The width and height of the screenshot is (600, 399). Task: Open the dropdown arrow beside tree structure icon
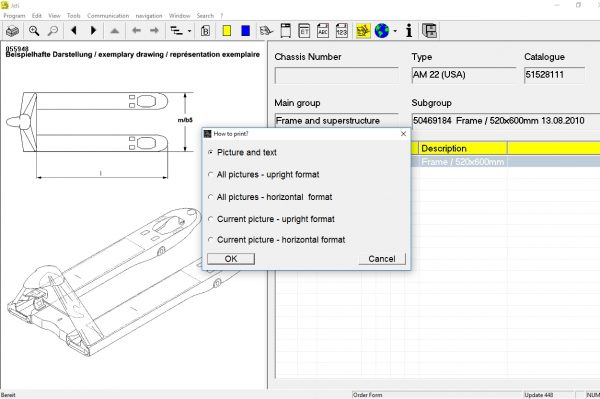coord(189,31)
